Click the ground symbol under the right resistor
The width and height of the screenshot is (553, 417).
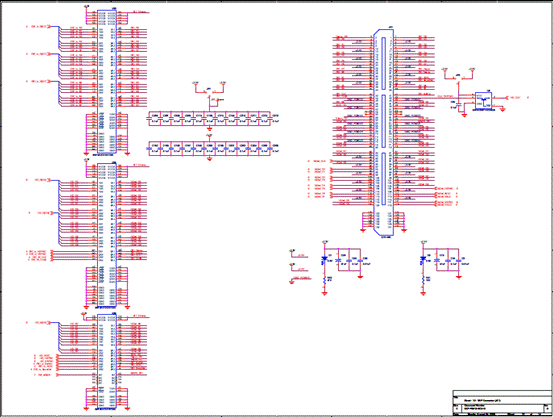coord(423,293)
